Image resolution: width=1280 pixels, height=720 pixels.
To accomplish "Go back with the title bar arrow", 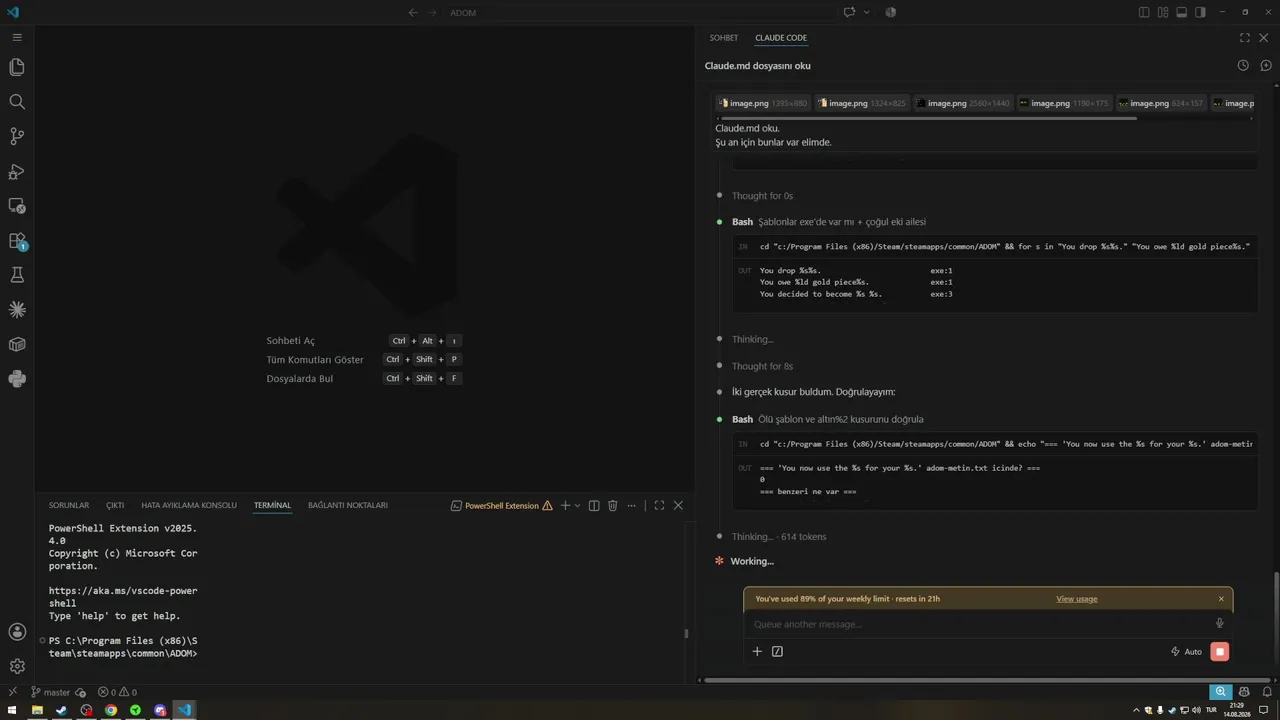I will pos(413,12).
